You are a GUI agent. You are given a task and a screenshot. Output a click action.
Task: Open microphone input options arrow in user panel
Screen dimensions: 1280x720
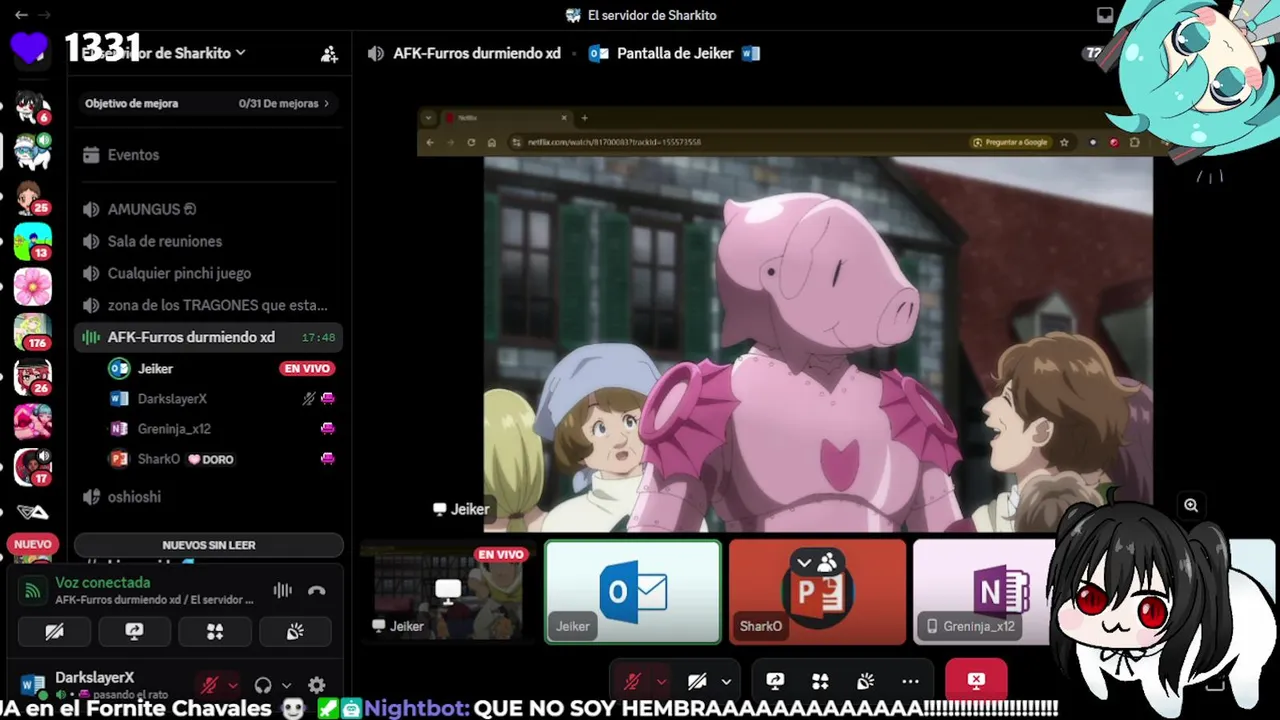click(x=233, y=685)
